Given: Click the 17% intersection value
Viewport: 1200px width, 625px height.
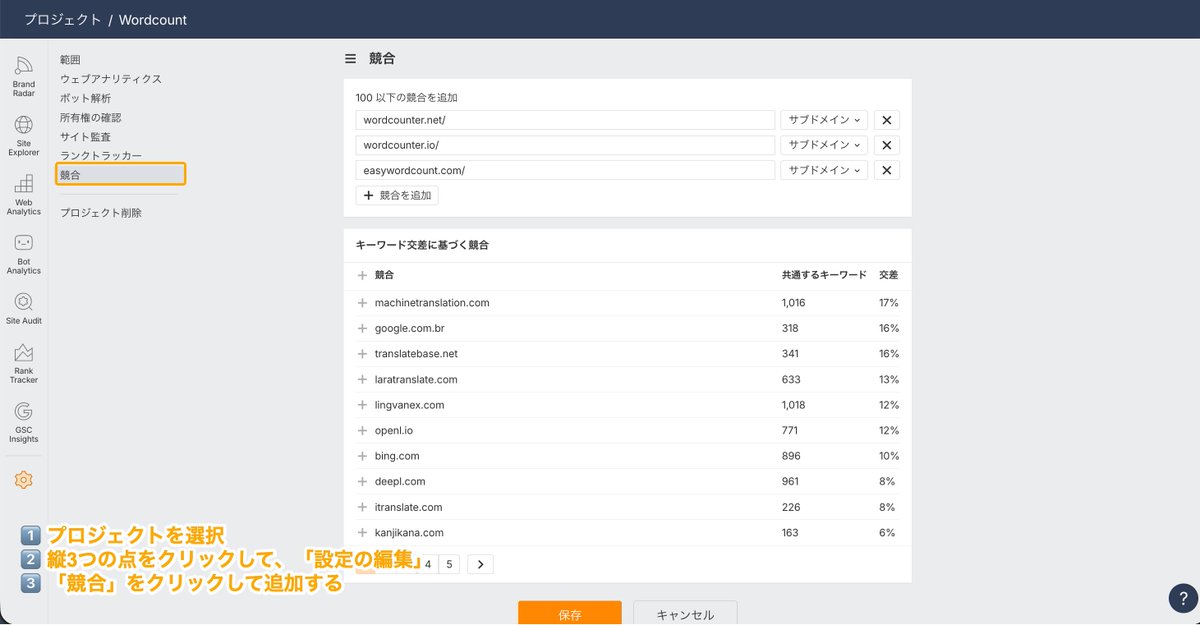Looking at the screenshot, I should click(x=888, y=302).
